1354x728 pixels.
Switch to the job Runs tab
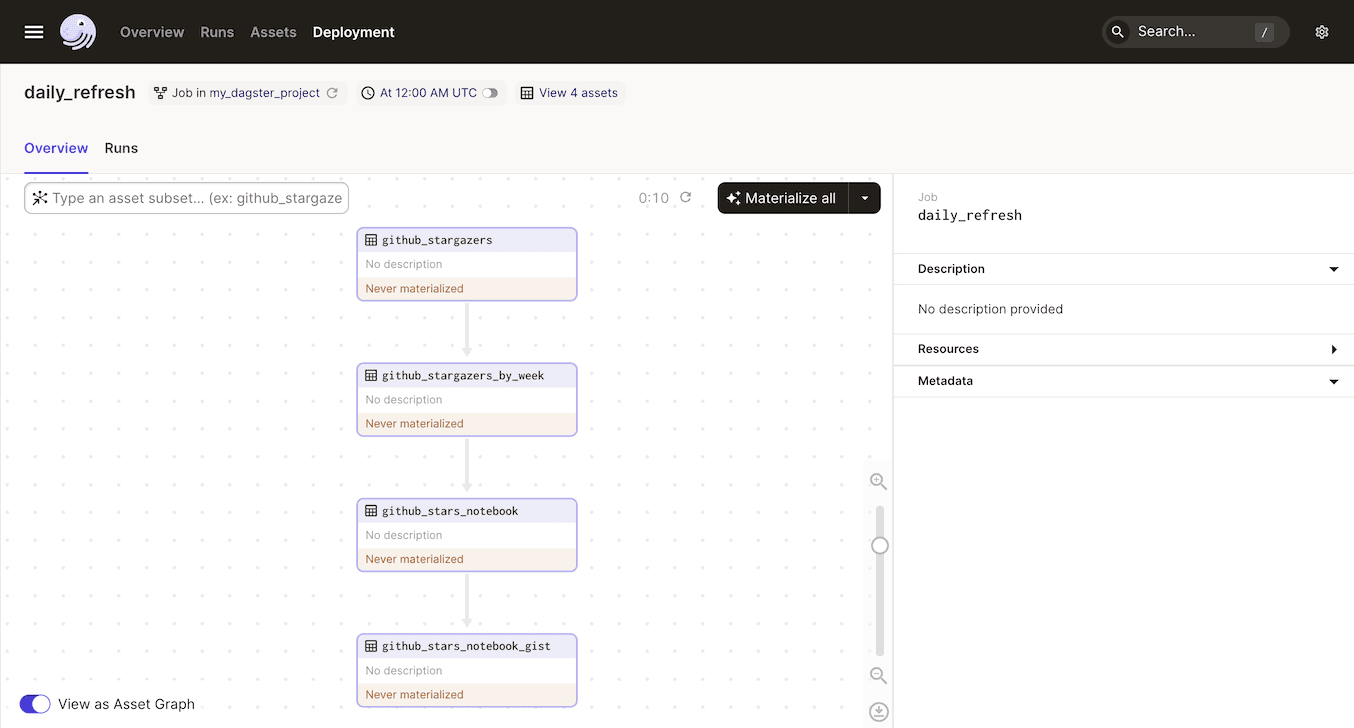121,148
